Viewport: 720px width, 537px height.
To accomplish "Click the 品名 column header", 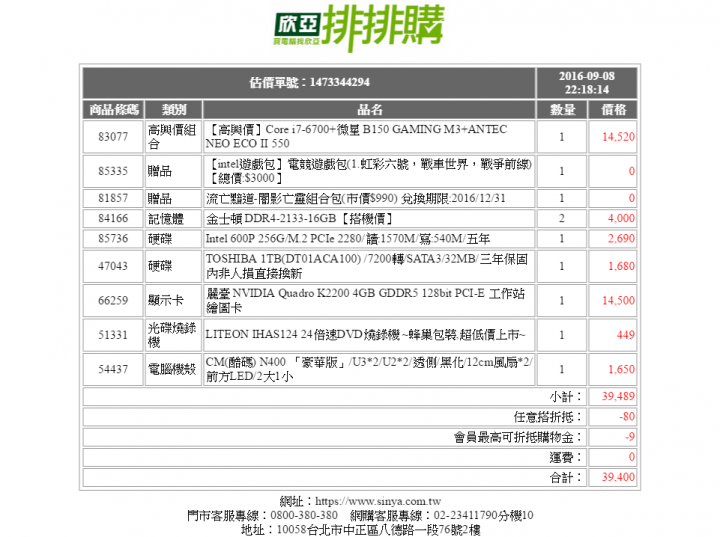I will (x=369, y=110).
